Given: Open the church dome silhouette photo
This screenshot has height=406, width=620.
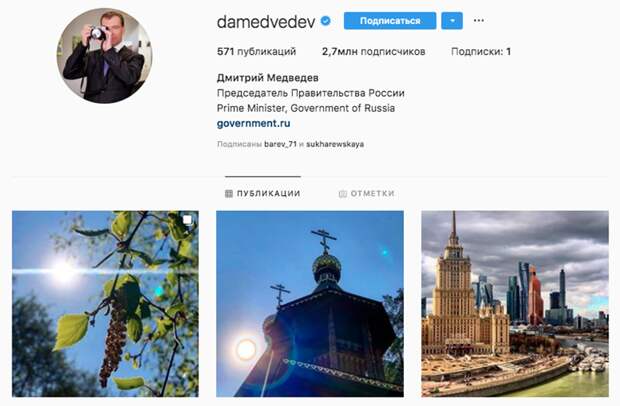Looking at the screenshot, I should click(x=310, y=304).
